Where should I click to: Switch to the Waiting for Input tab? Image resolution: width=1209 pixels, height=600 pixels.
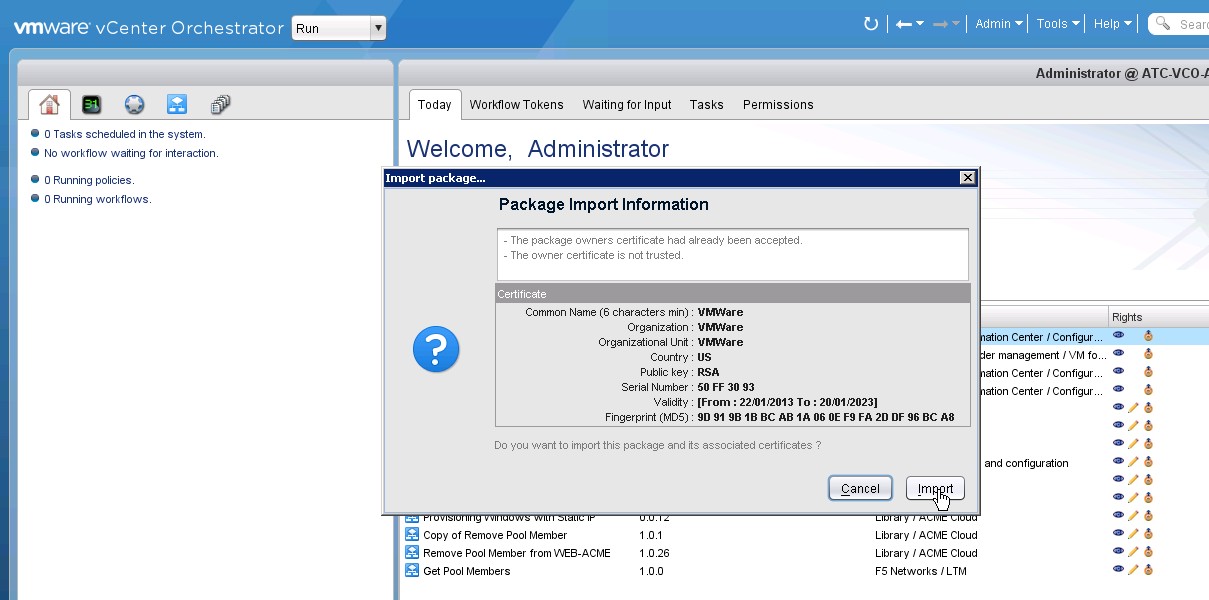(x=627, y=105)
